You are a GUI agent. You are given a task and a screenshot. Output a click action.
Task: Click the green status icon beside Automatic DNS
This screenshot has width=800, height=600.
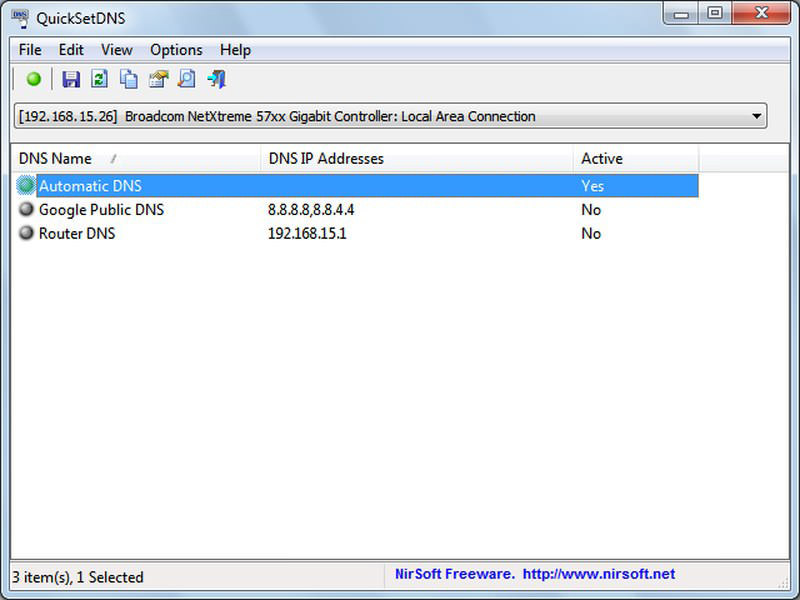tap(26, 185)
